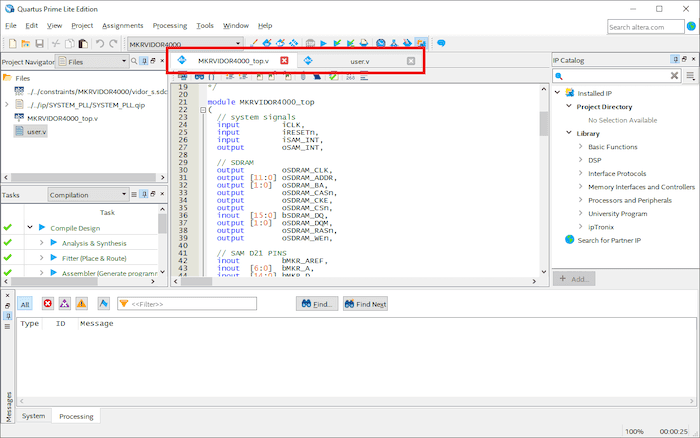
Task: Toggle the All messages filter
Action: 25,303
